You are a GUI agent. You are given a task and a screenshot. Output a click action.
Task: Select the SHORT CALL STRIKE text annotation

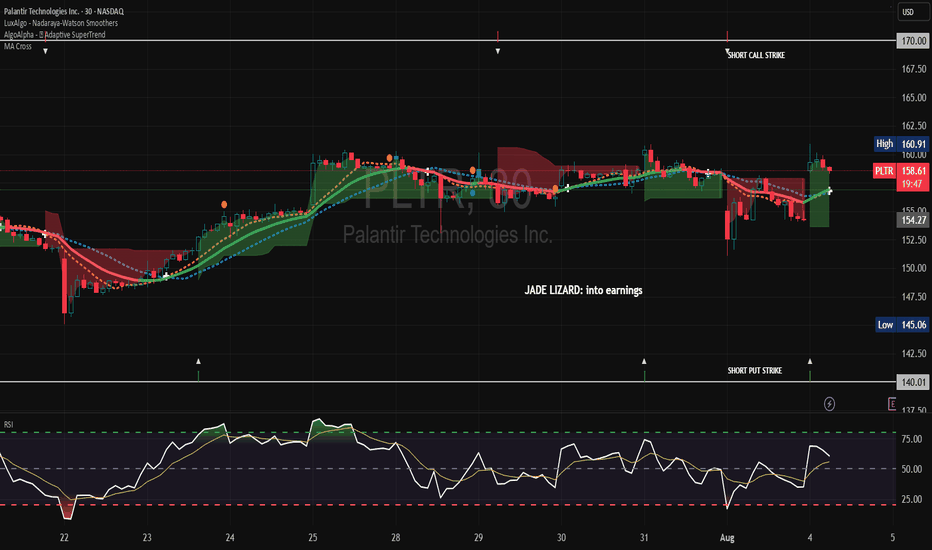[756, 55]
